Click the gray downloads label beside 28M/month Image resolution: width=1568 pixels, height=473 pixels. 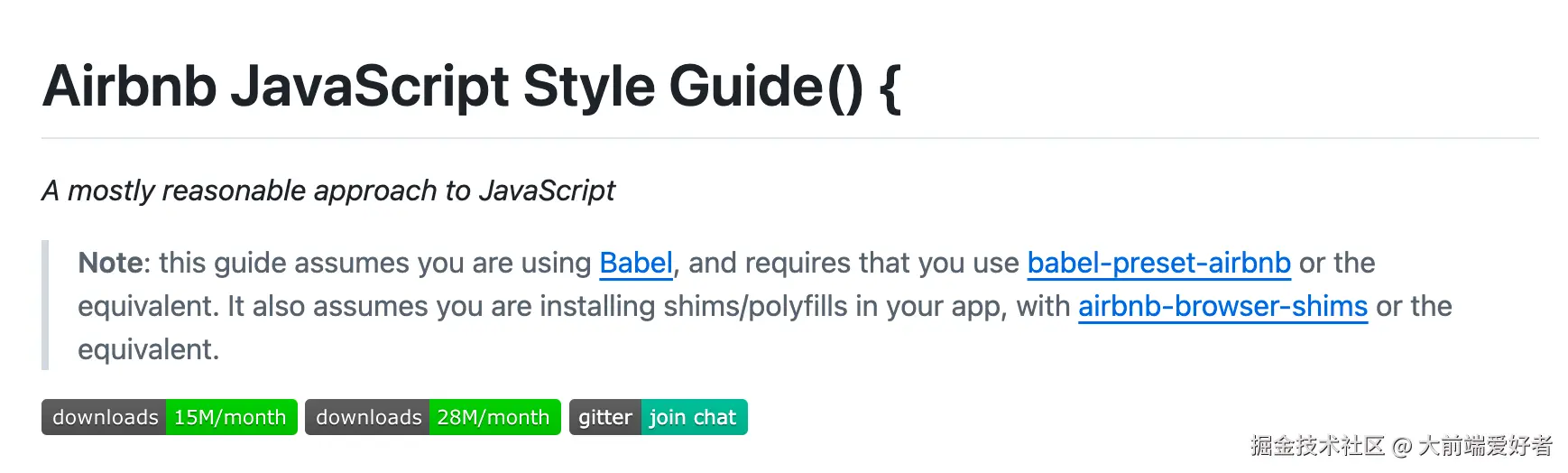pyautogui.click(x=368, y=417)
